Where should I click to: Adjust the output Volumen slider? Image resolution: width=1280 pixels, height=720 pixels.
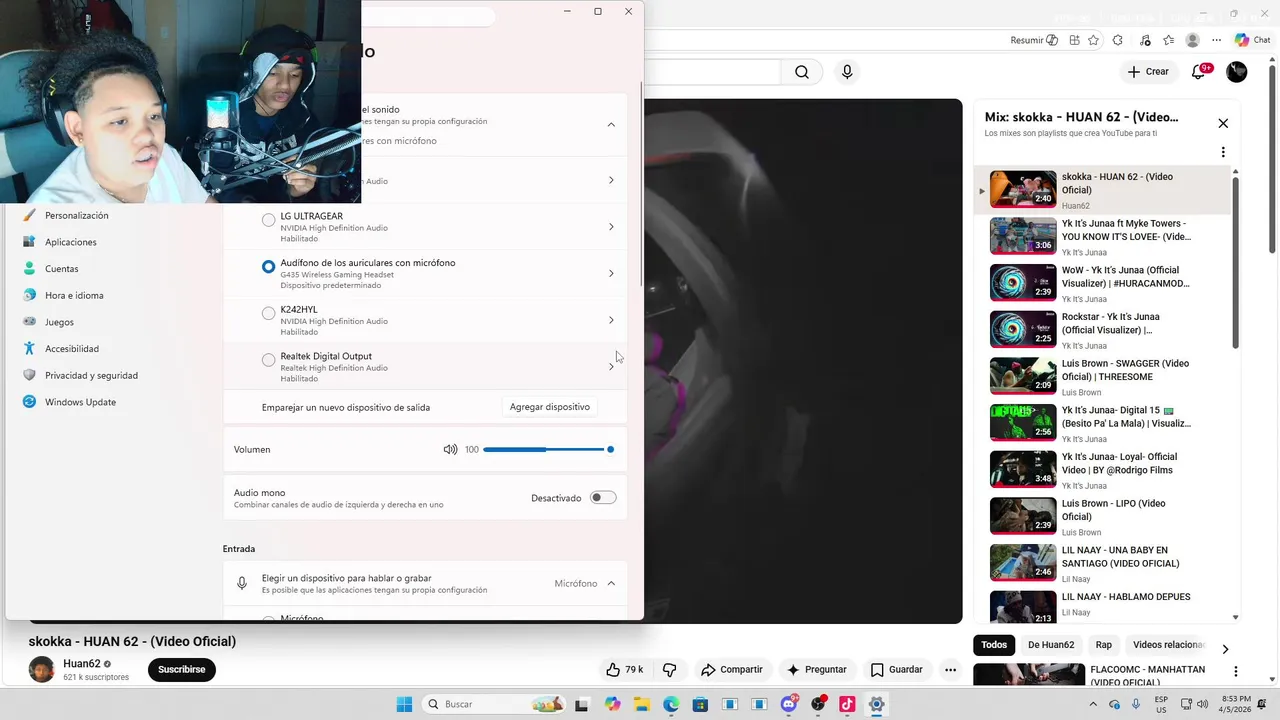tap(548, 449)
